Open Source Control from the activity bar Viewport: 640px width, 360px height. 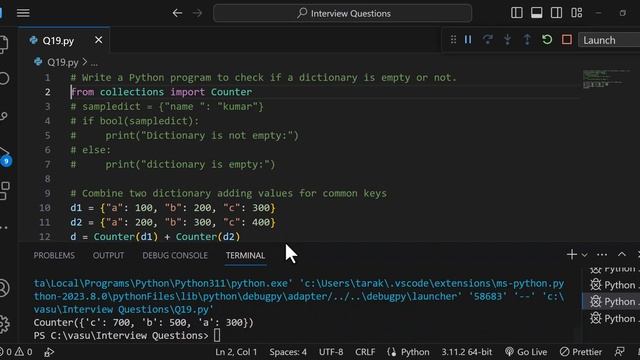coord(4,116)
